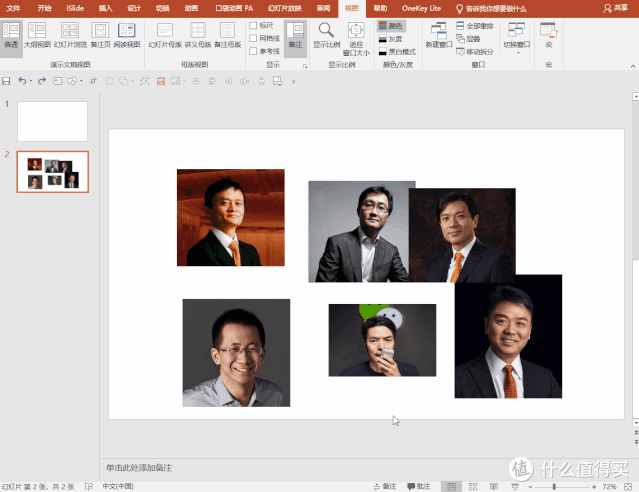Open Notes Master (备注母版)

[227, 36]
